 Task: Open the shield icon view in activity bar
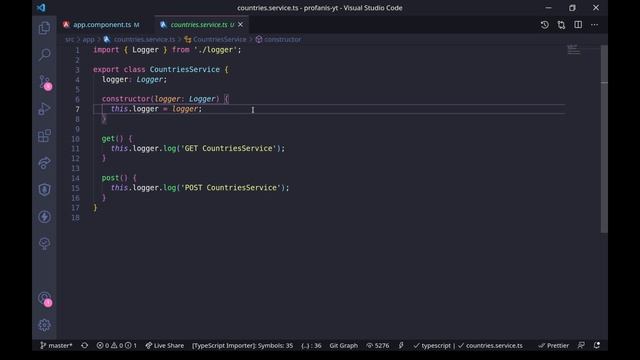(x=44, y=190)
